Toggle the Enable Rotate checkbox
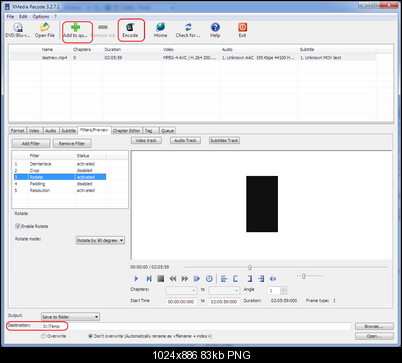The width and height of the screenshot is (402, 363). (x=18, y=226)
